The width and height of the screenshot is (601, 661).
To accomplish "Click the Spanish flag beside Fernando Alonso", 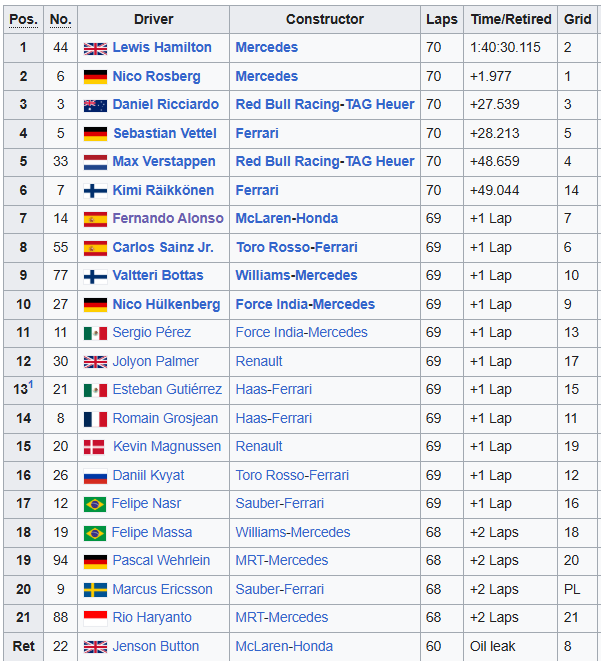I will (x=95, y=219).
